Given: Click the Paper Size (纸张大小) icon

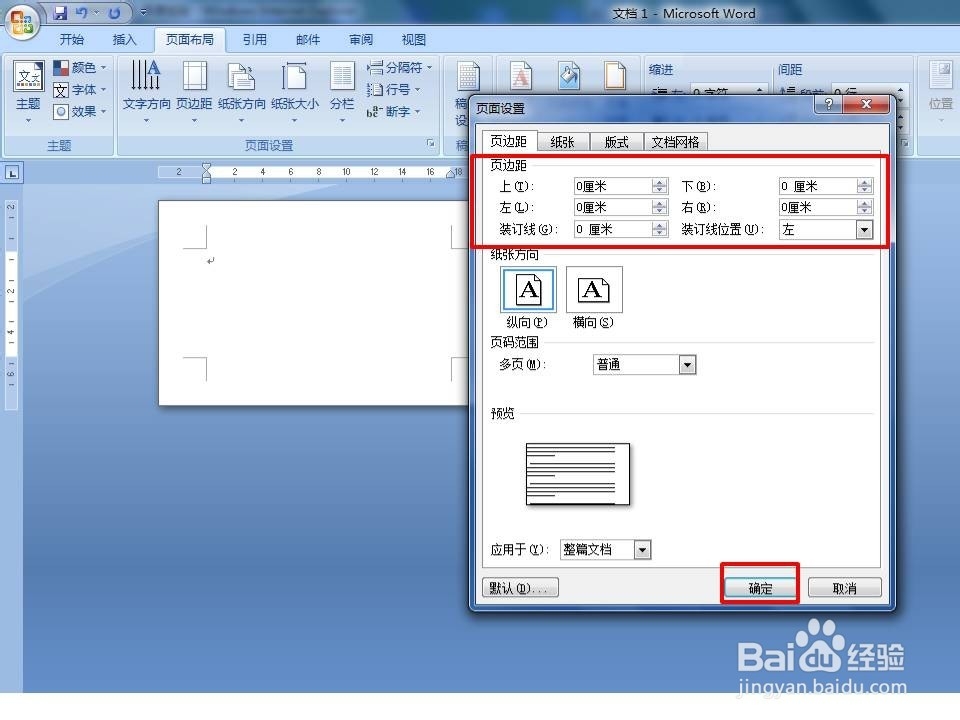Looking at the screenshot, I should pos(294,87).
